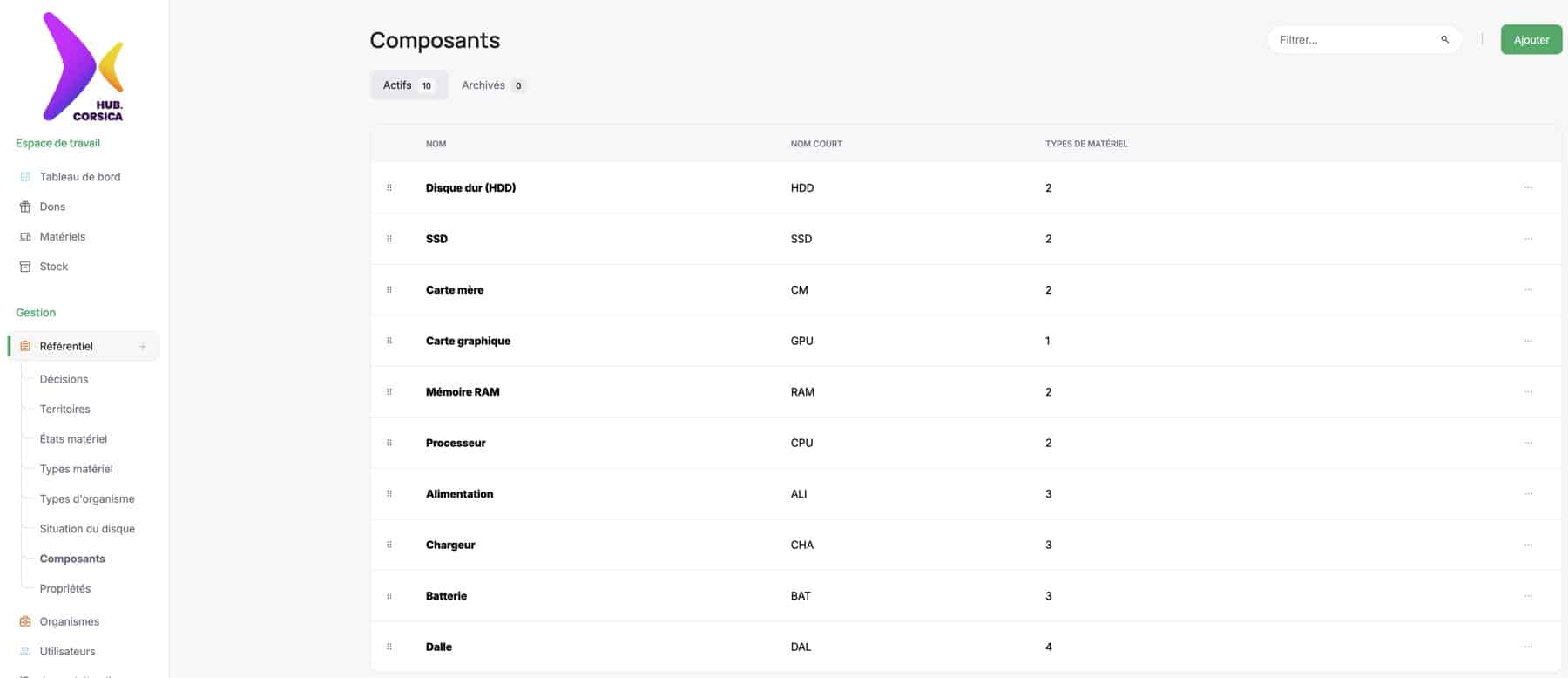Viewport: 1568px width, 678px height.
Task: Open the Matériels page link
Action: pos(63,237)
